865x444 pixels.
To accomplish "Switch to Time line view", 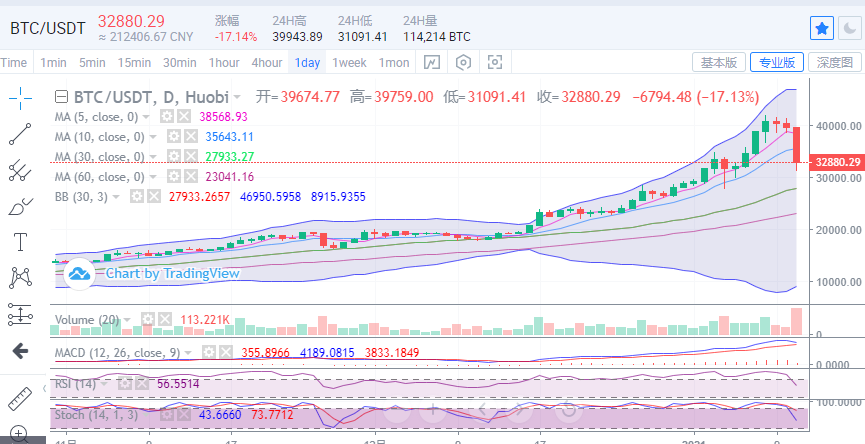I will (14, 62).
